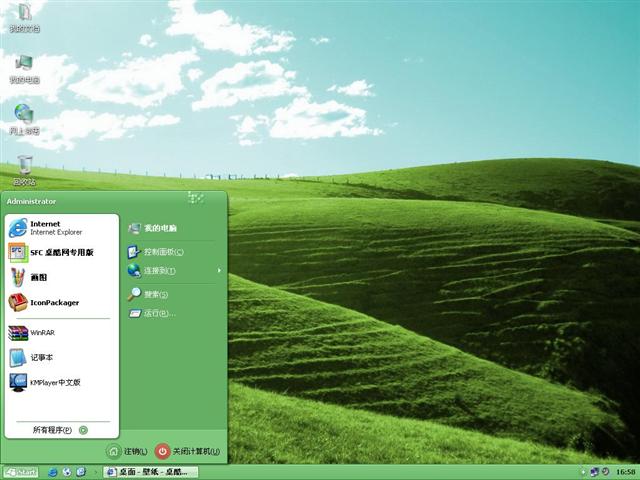Open 画图 (Paint) from the Start menu
The height and width of the screenshot is (480, 640).
tap(61, 278)
